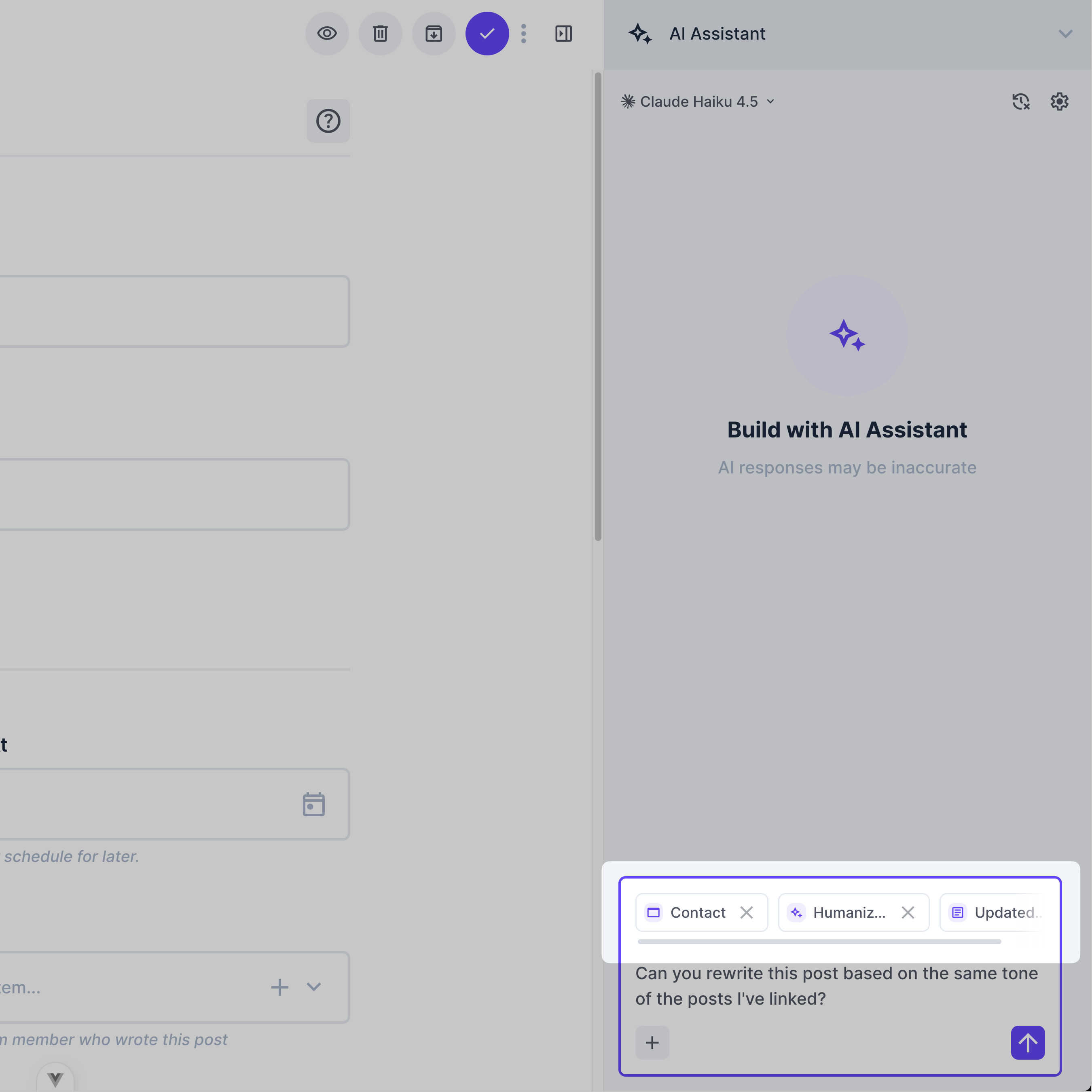Select the trash delete icon
This screenshot has height=1092, width=1092.
(x=380, y=33)
